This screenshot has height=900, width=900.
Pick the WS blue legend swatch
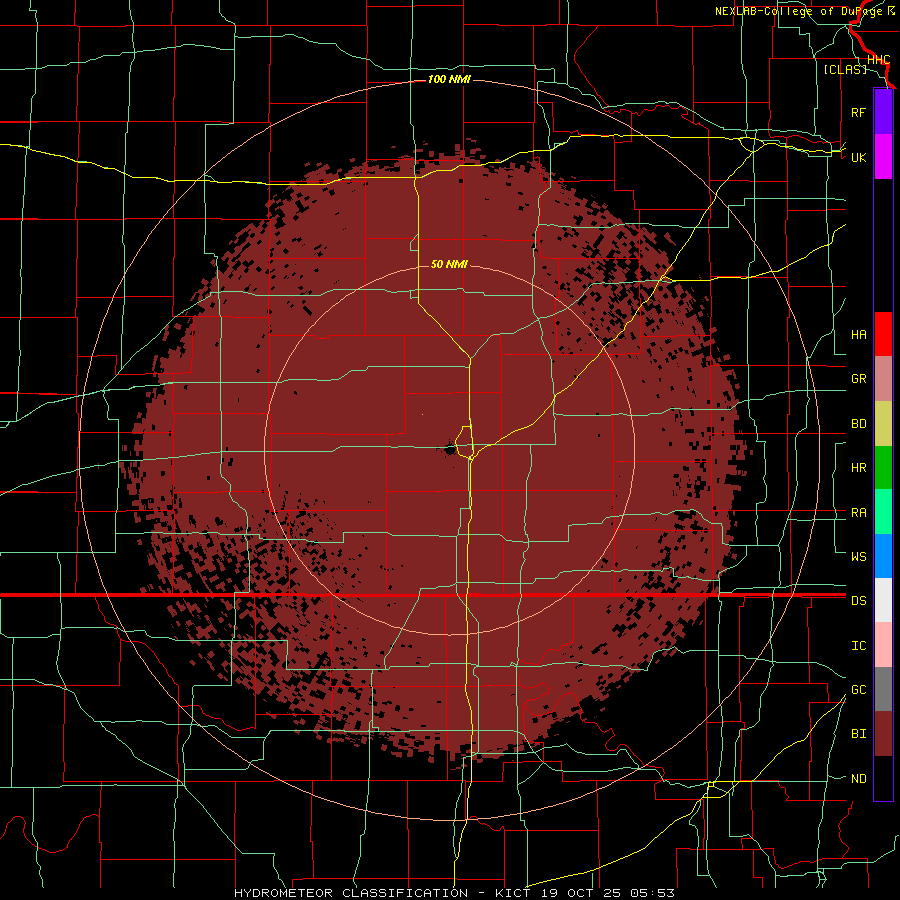(883, 556)
